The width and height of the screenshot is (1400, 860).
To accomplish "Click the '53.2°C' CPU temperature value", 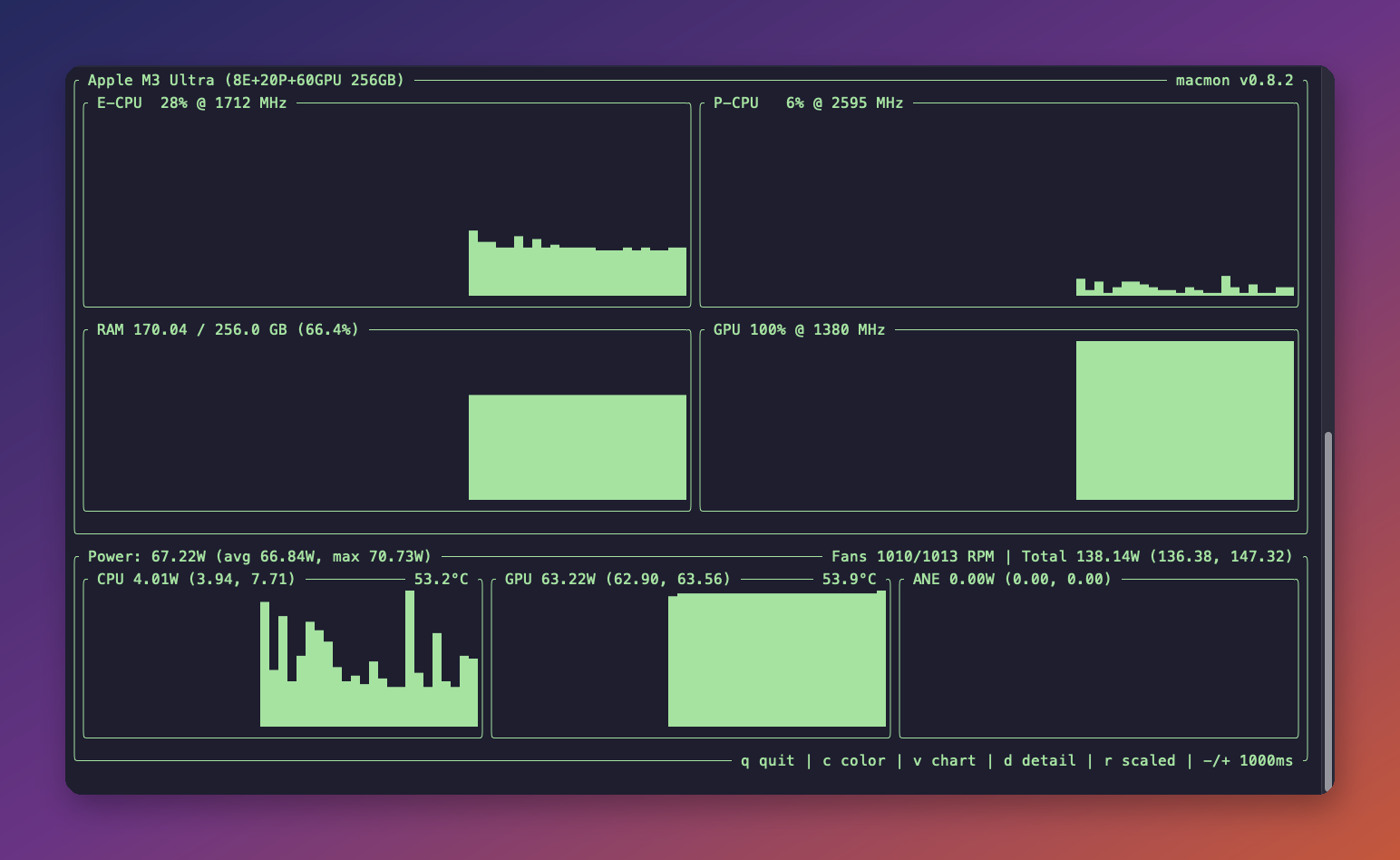I will click(x=441, y=579).
